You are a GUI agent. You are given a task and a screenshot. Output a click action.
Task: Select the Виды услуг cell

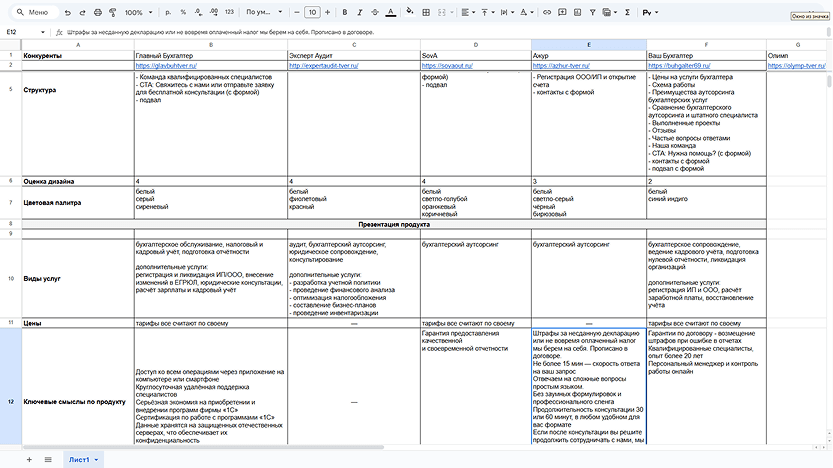(x=78, y=278)
